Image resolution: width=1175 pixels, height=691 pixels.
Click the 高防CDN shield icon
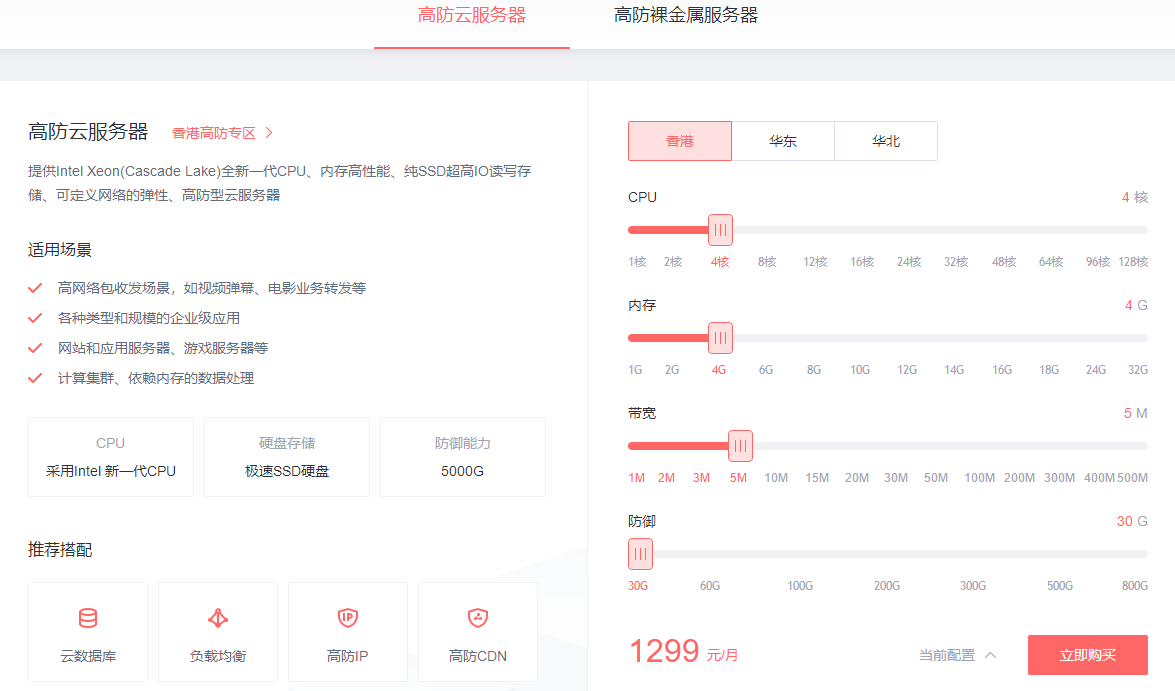(478, 619)
